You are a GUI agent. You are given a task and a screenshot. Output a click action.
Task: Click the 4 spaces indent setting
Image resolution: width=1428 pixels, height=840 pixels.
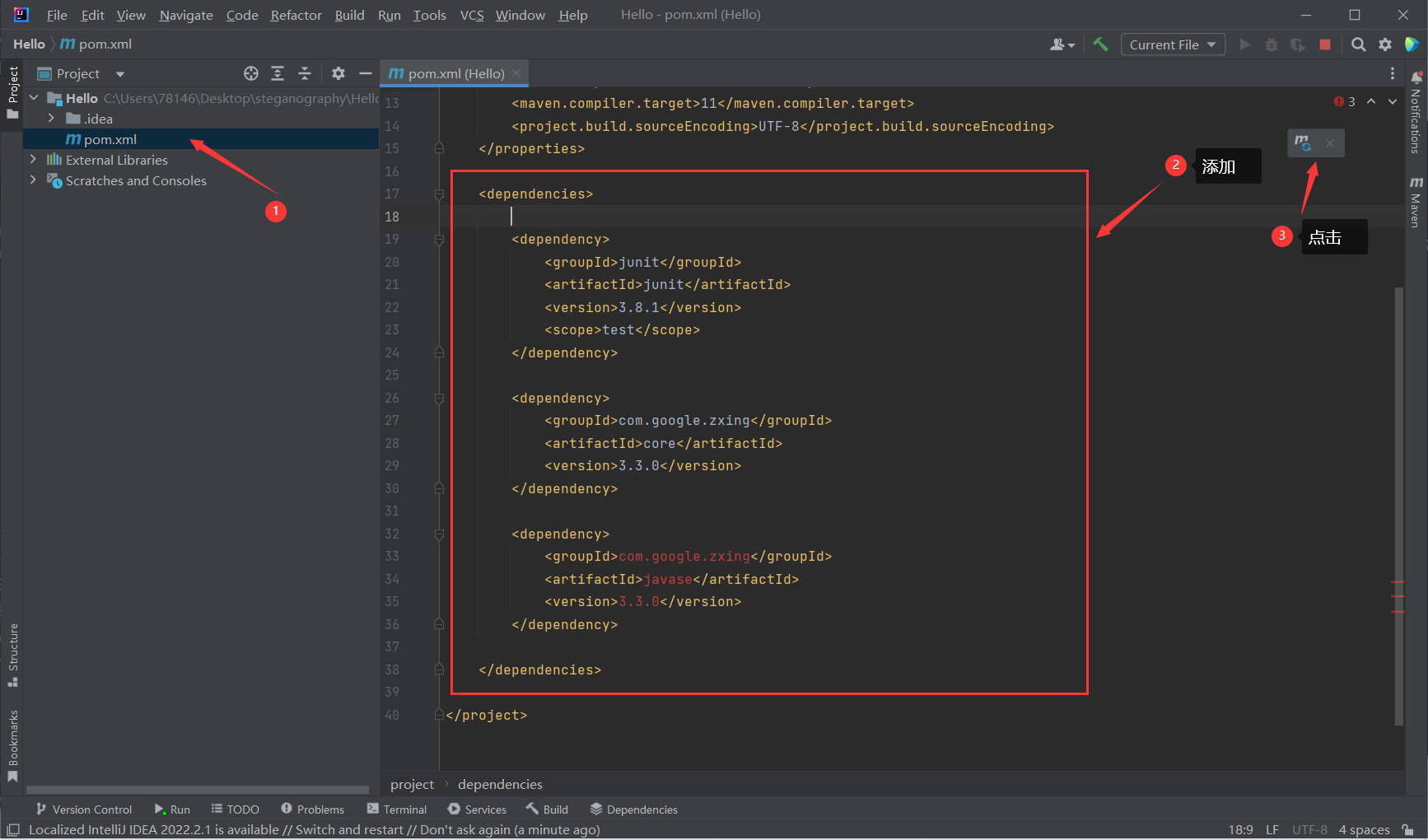point(1364,829)
